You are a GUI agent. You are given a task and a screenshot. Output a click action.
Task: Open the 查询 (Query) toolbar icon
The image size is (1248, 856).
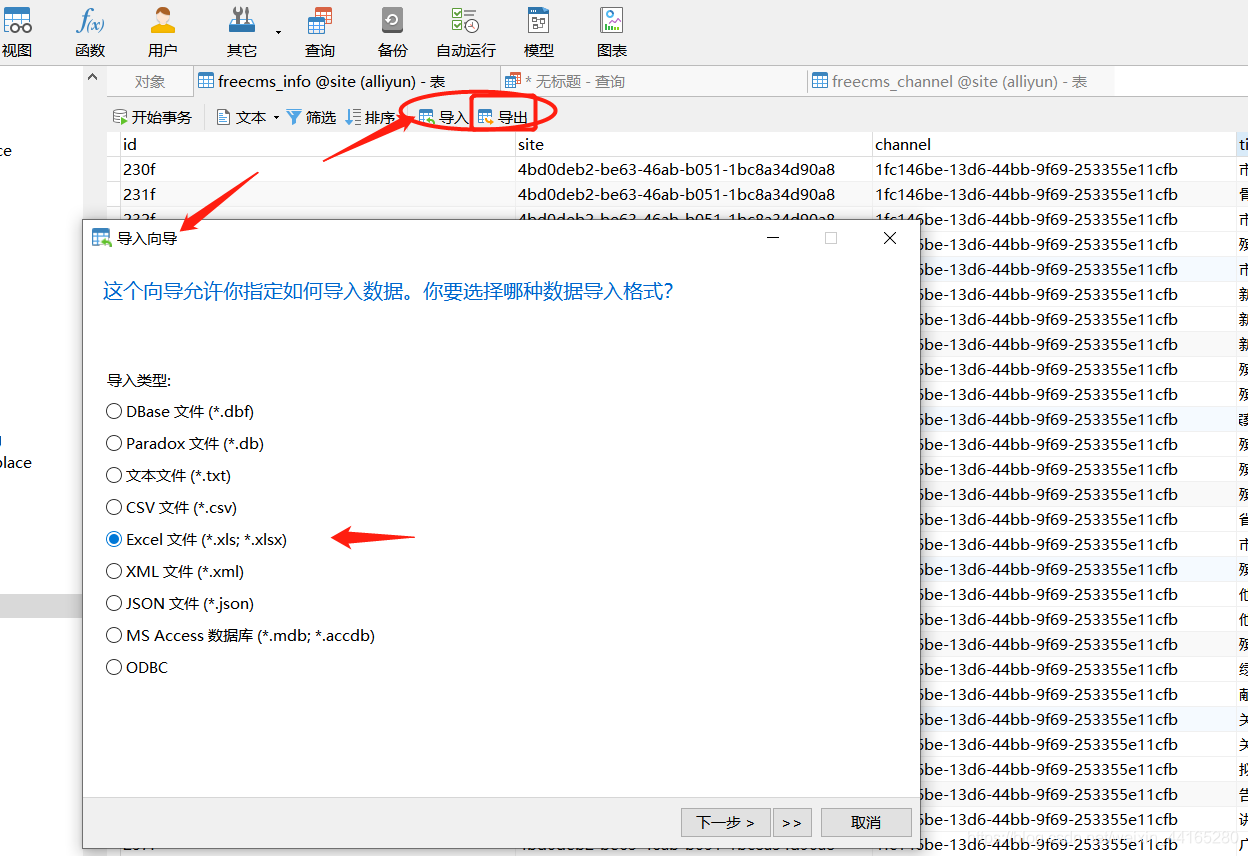point(320,31)
